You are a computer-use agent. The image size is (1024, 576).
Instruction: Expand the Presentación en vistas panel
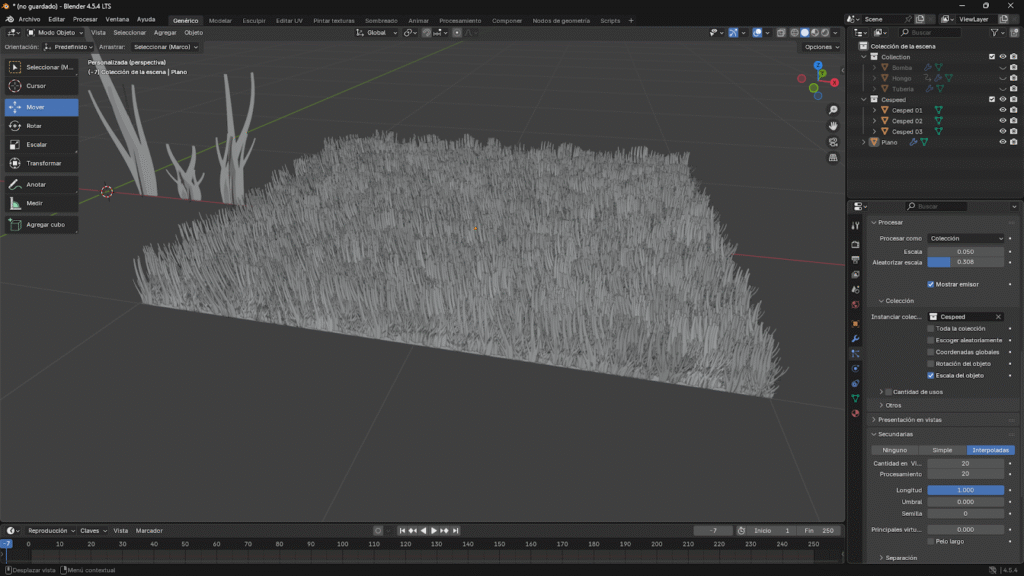click(x=909, y=420)
